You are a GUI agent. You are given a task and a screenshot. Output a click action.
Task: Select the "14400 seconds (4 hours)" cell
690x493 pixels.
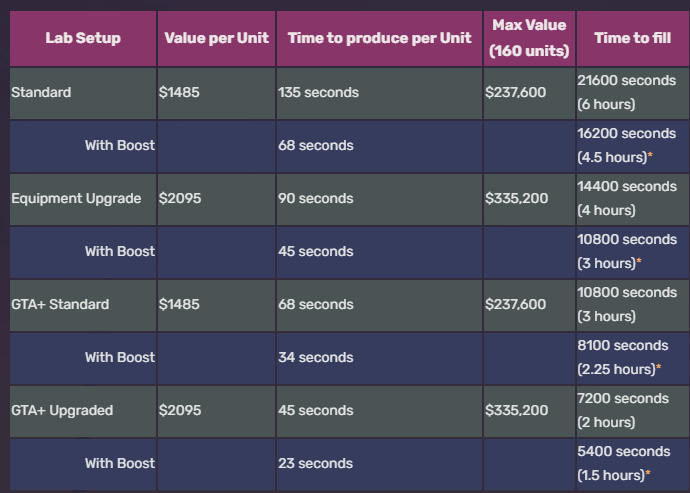coord(627,198)
